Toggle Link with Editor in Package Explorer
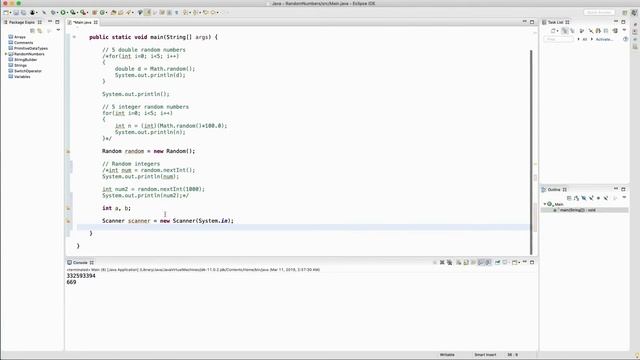The width and height of the screenshot is (640, 360). pos(40,31)
